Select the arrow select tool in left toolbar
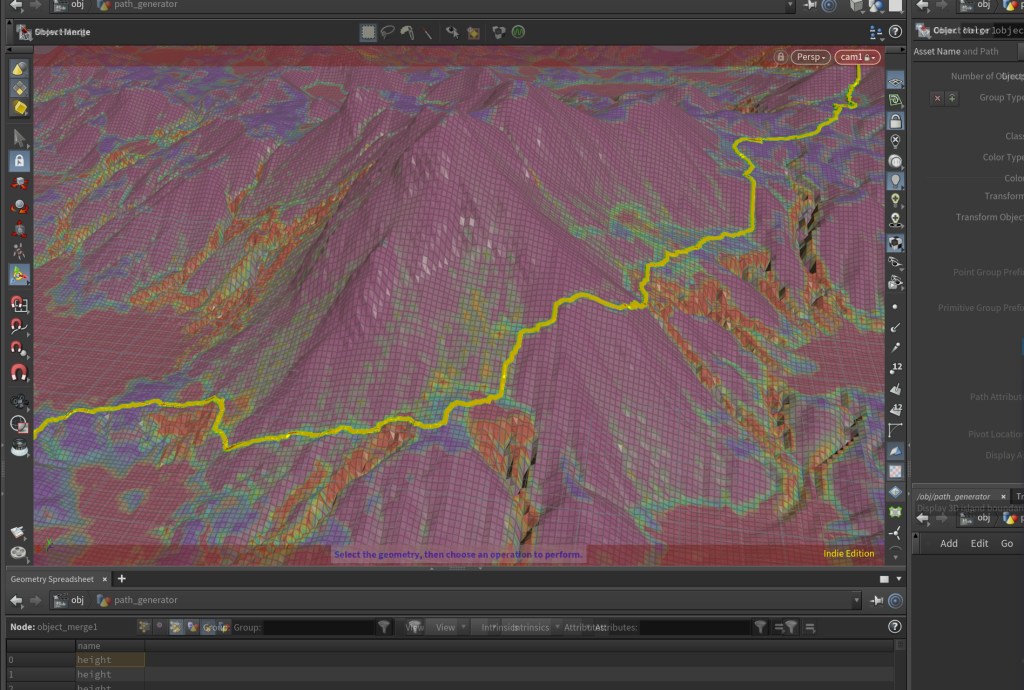1024x690 pixels. pyautogui.click(x=18, y=137)
